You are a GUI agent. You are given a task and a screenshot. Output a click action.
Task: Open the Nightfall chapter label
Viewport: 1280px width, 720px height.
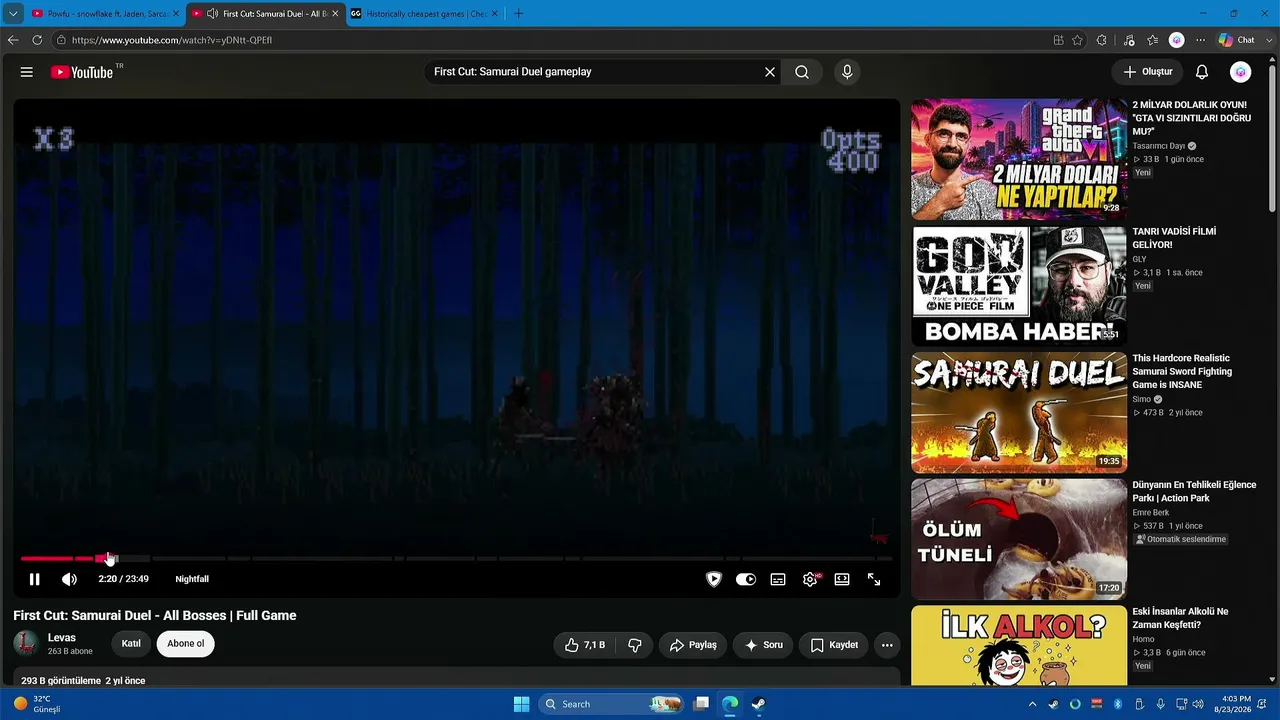point(192,579)
